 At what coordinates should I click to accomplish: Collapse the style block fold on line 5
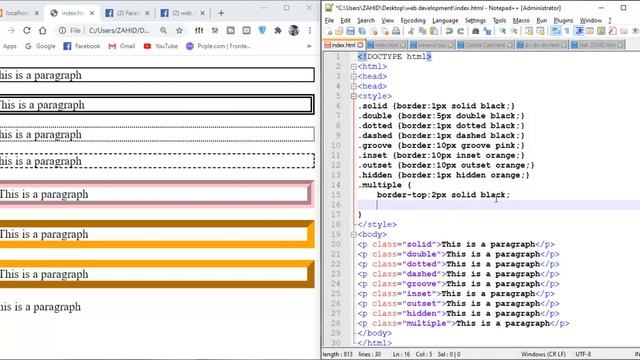tap(354, 96)
